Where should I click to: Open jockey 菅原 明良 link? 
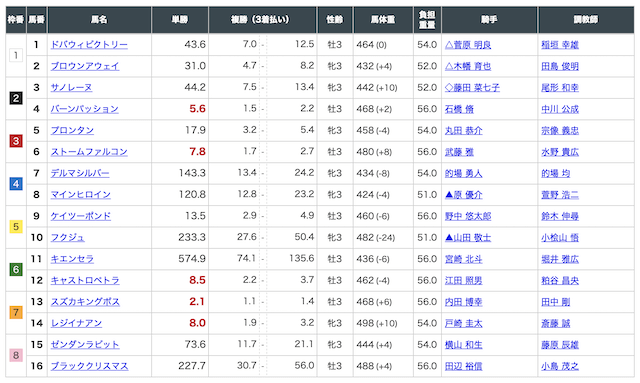tap(468, 45)
